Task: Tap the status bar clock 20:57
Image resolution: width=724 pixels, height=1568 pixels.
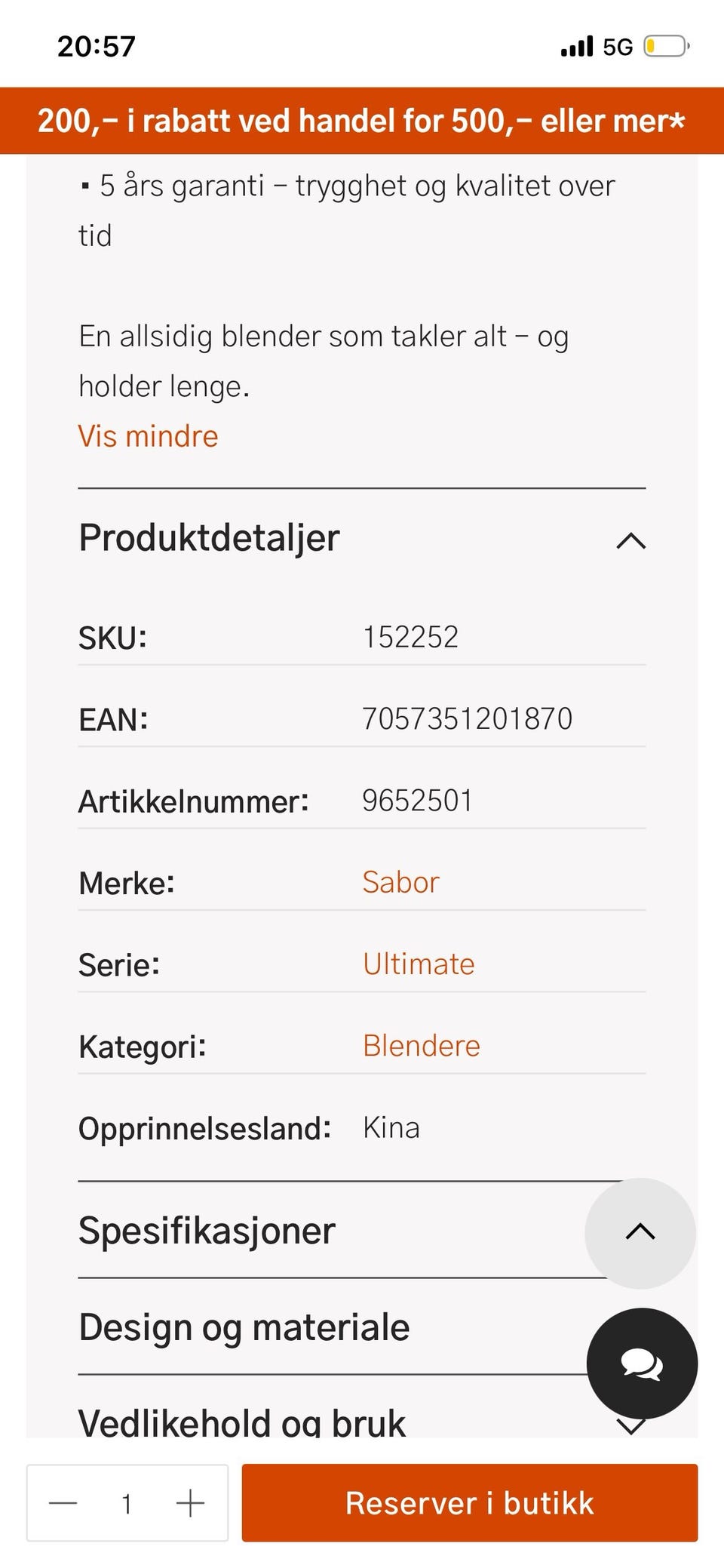Action: tap(97, 47)
